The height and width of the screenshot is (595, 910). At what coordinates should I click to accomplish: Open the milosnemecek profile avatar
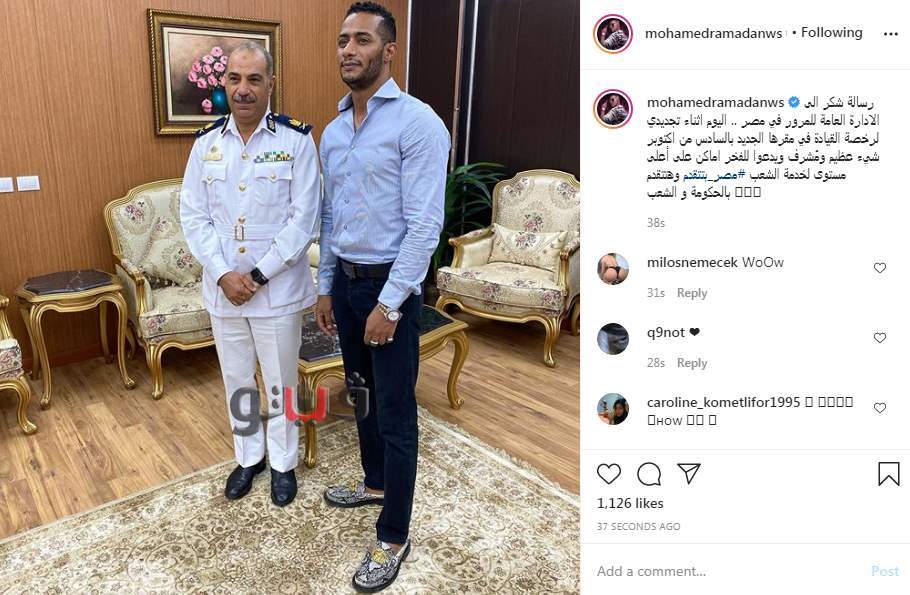click(613, 269)
